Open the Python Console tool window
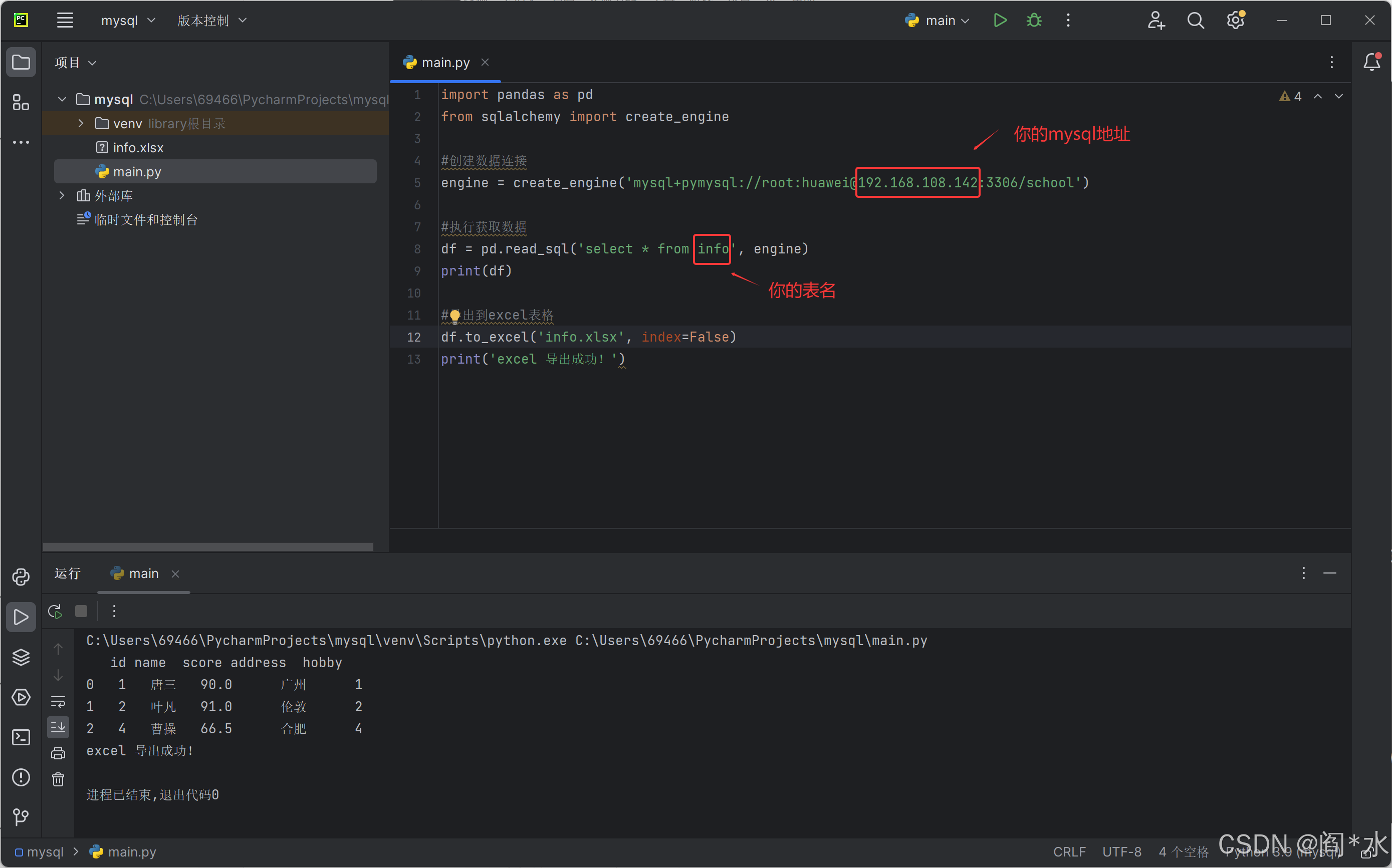Viewport: 1392px width, 868px height. [x=21, y=576]
